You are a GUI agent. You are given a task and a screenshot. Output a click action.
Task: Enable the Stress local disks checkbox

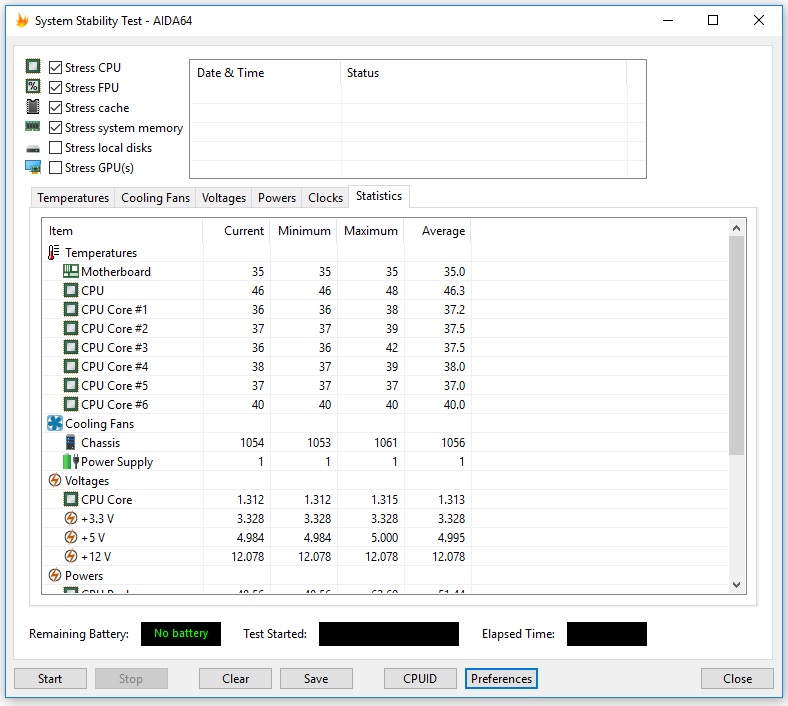[55, 148]
